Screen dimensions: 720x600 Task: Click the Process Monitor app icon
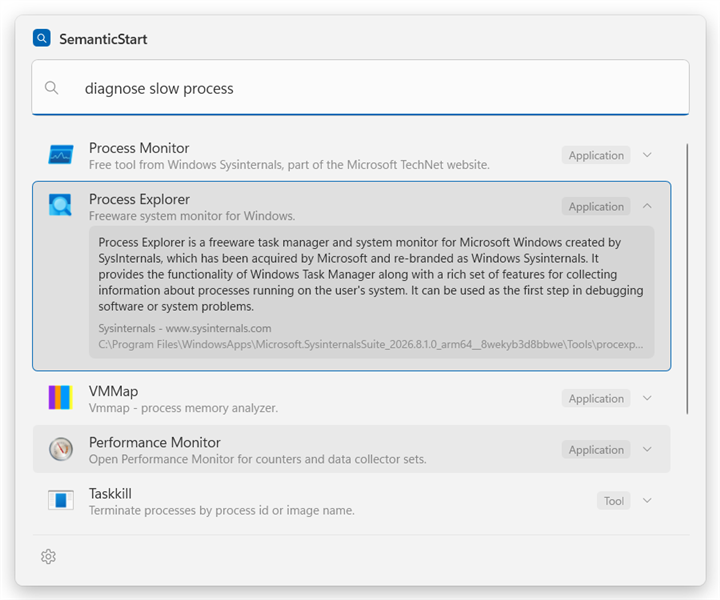point(61,155)
